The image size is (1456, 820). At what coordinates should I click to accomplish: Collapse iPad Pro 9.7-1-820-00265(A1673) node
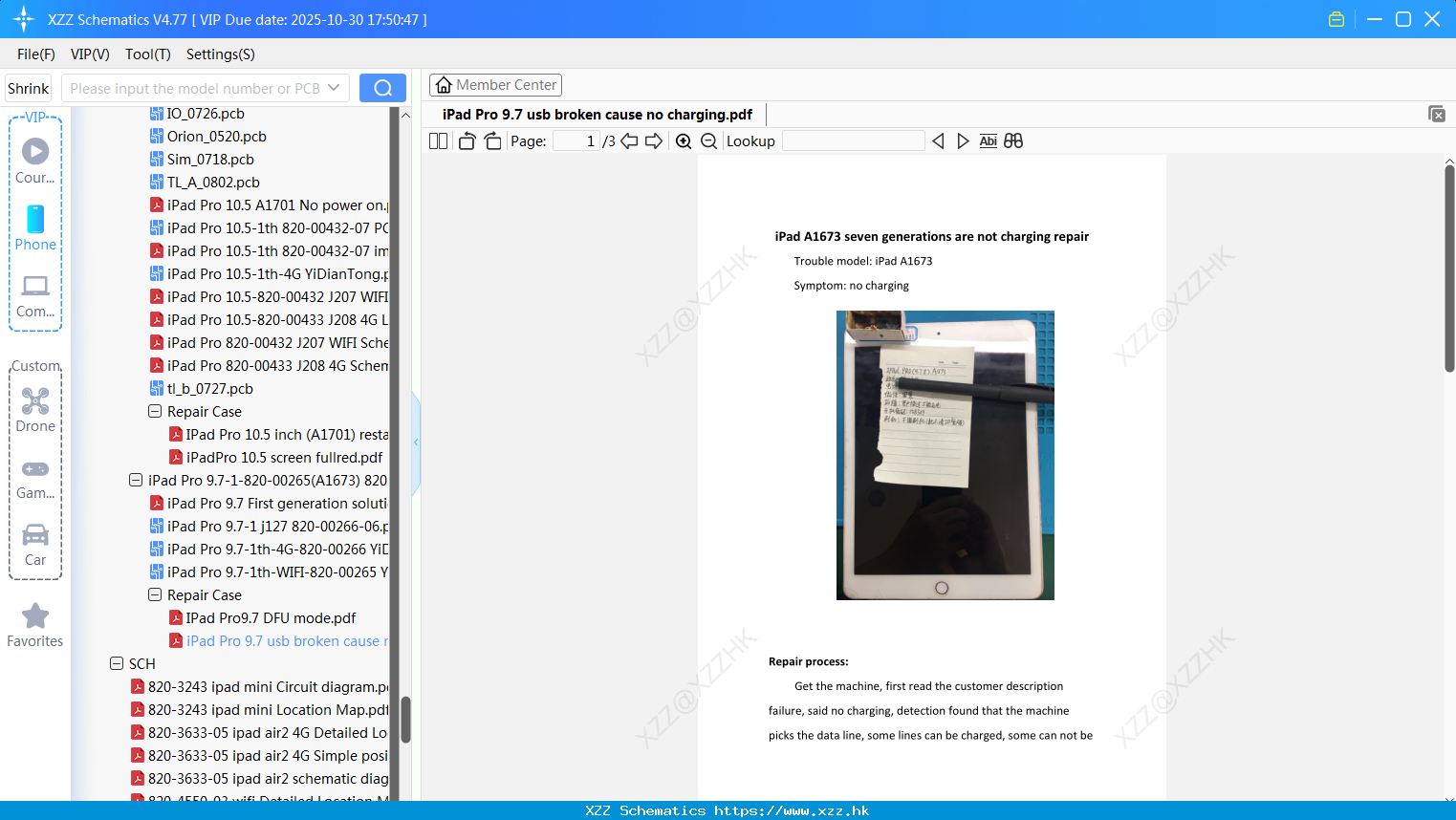click(136, 481)
